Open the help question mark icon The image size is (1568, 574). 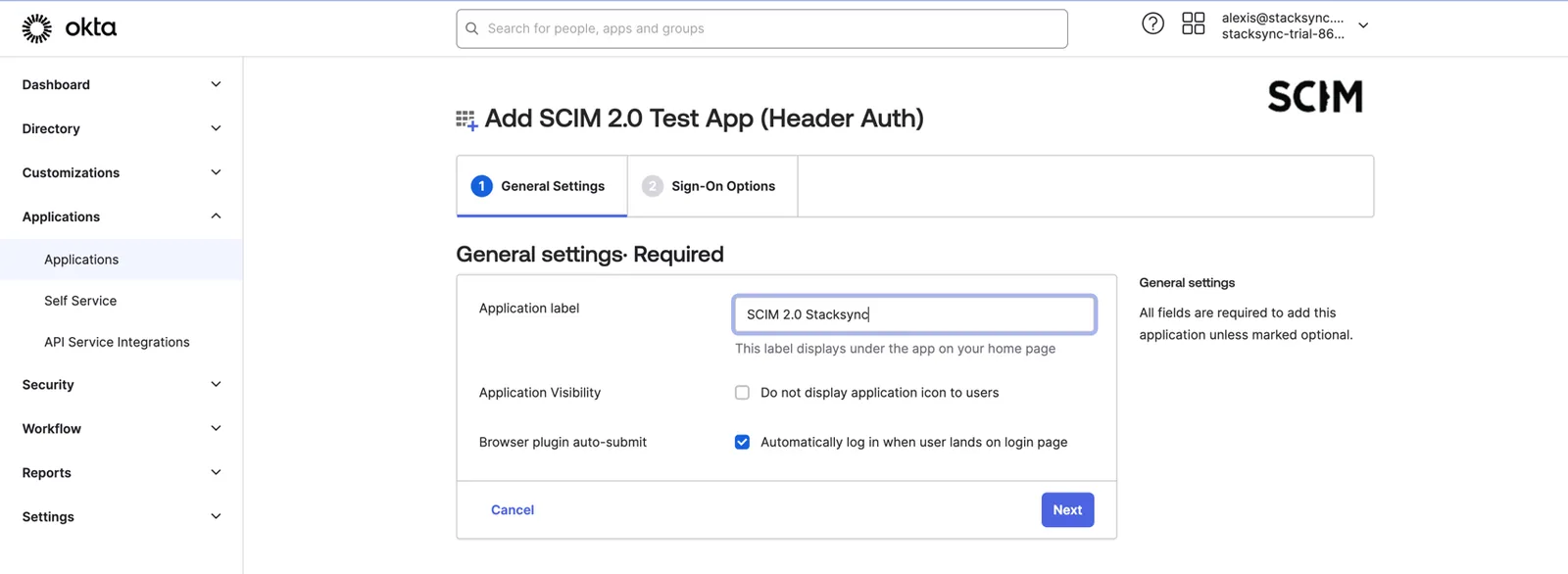(1152, 24)
